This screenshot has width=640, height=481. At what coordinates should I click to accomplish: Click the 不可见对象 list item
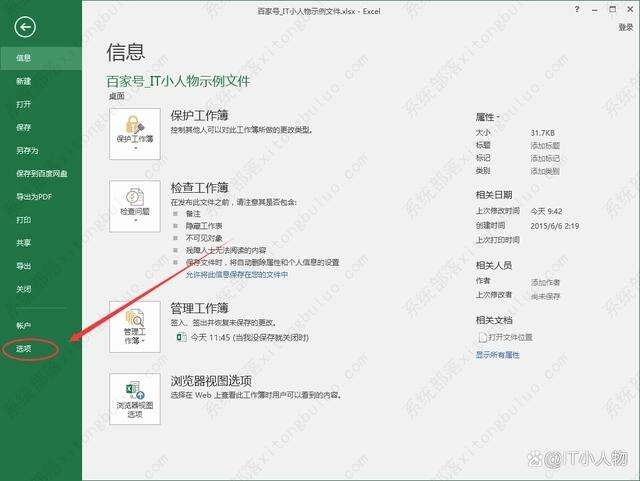point(204,238)
